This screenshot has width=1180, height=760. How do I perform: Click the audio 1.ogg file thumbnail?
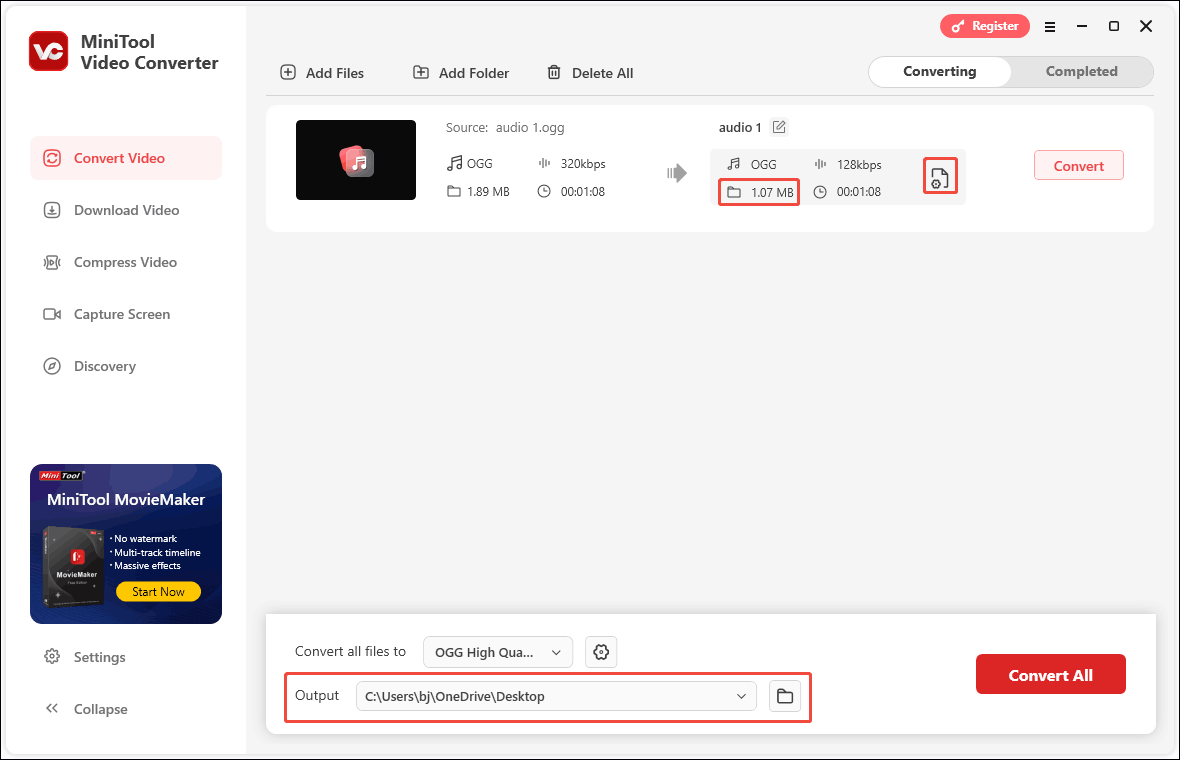pos(356,160)
